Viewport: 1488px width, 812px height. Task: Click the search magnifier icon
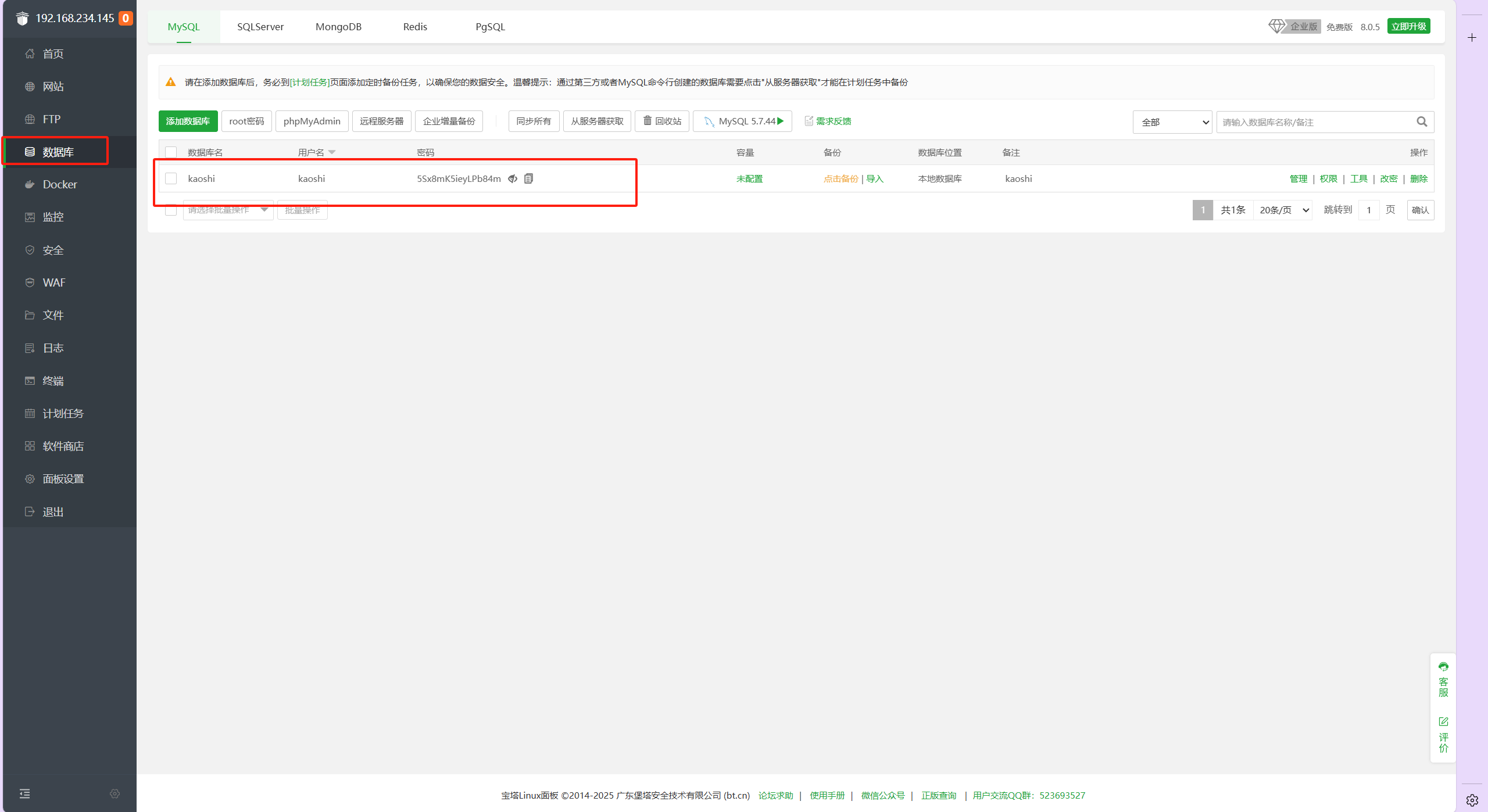pyautogui.click(x=1422, y=121)
